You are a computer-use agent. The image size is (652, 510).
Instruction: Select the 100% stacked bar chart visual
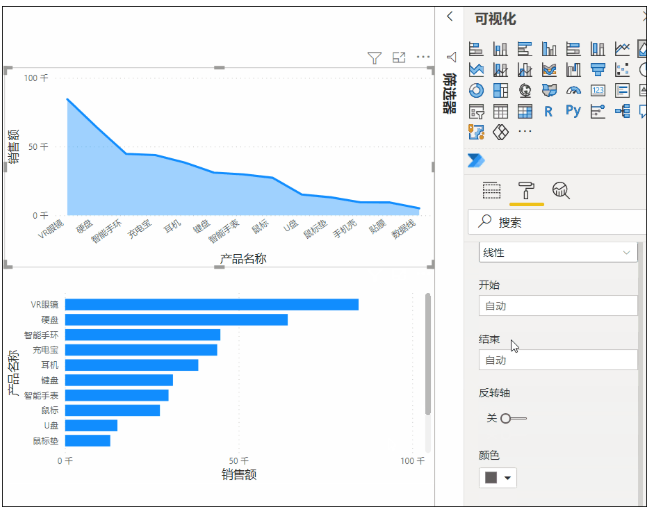[573, 49]
